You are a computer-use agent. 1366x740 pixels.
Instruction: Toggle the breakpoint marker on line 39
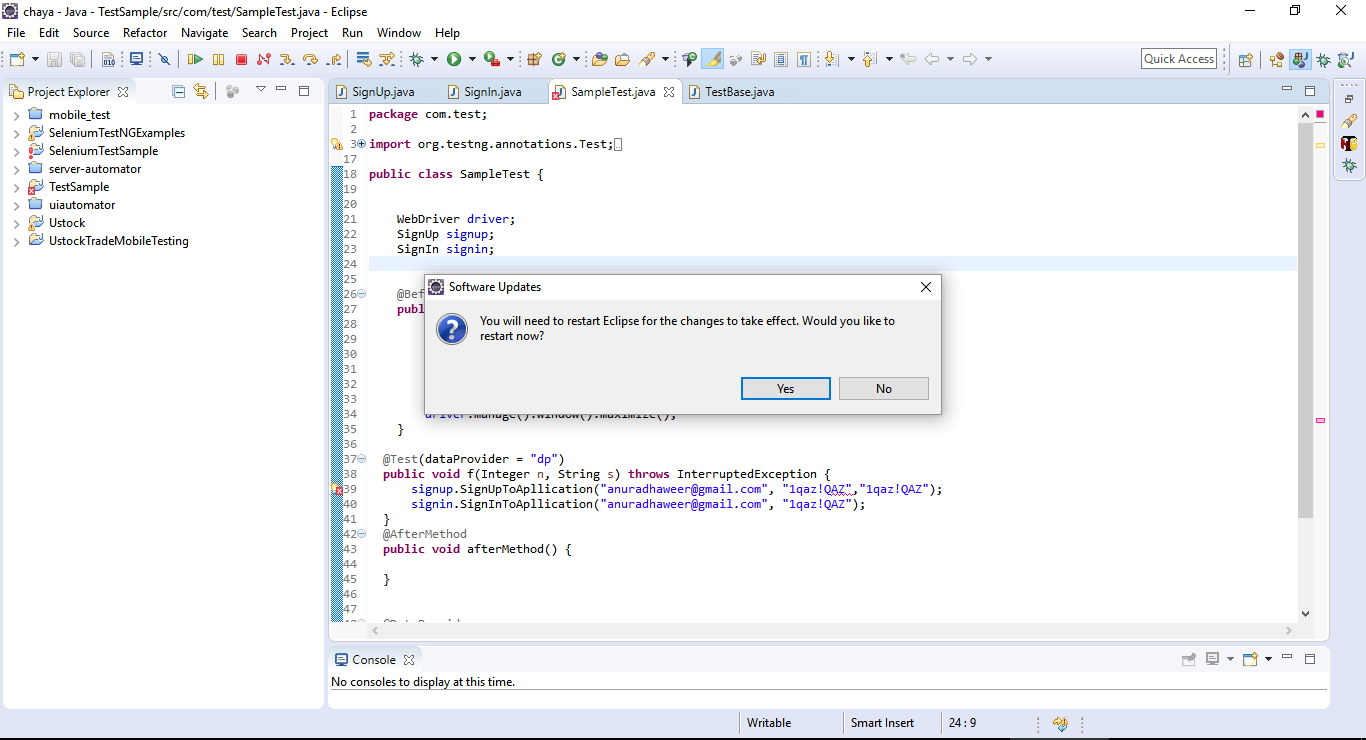pyautogui.click(x=338, y=488)
